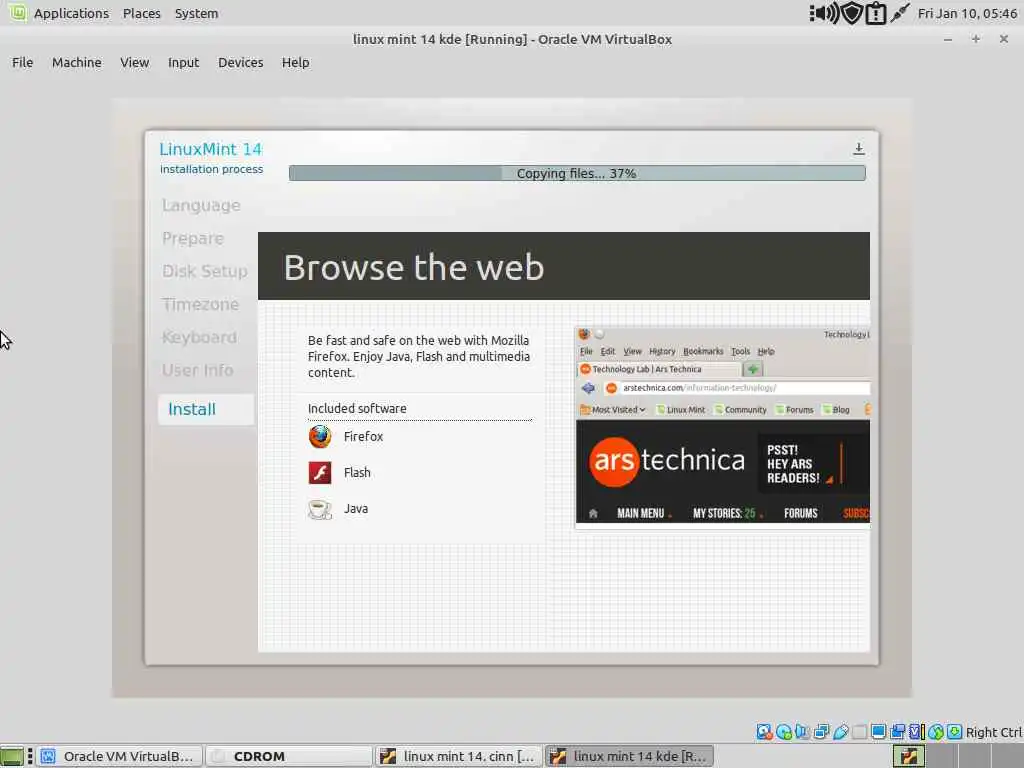Open the Devices menu
The width and height of the screenshot is (1024, 768).
tap(240, 62)
